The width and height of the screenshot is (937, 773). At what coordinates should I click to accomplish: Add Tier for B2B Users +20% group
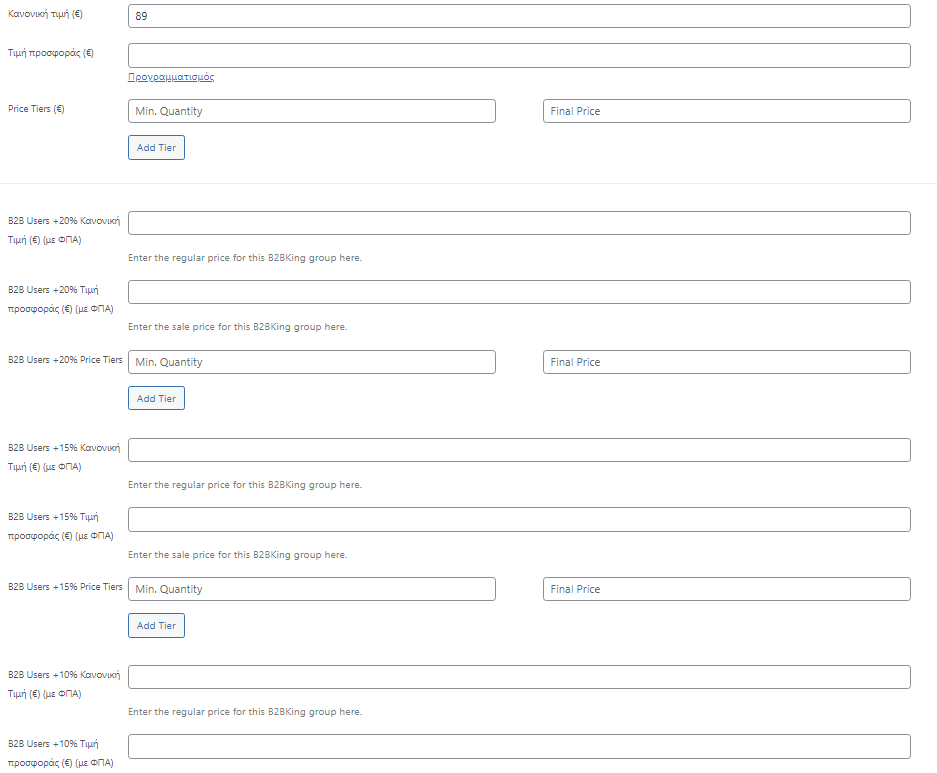coord(157,398)
